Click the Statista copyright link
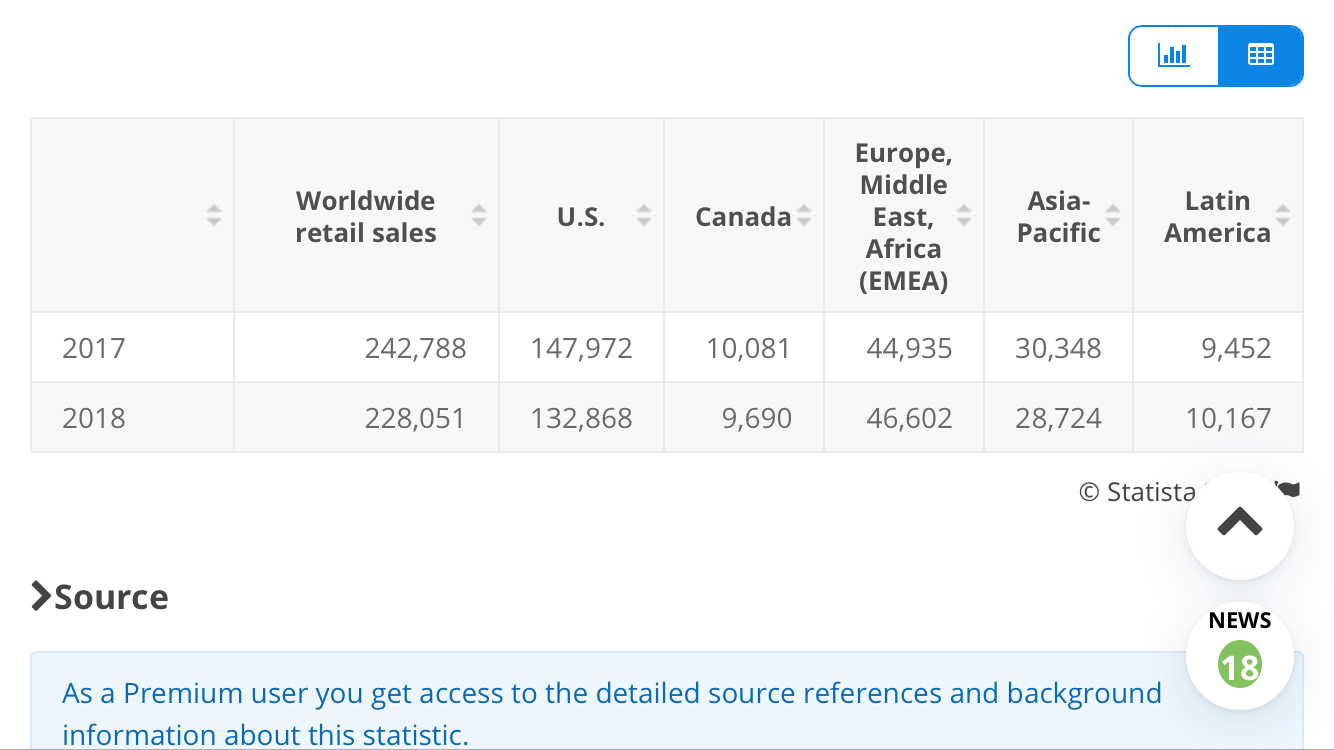1334x750 pixels. click(1137, 492)
